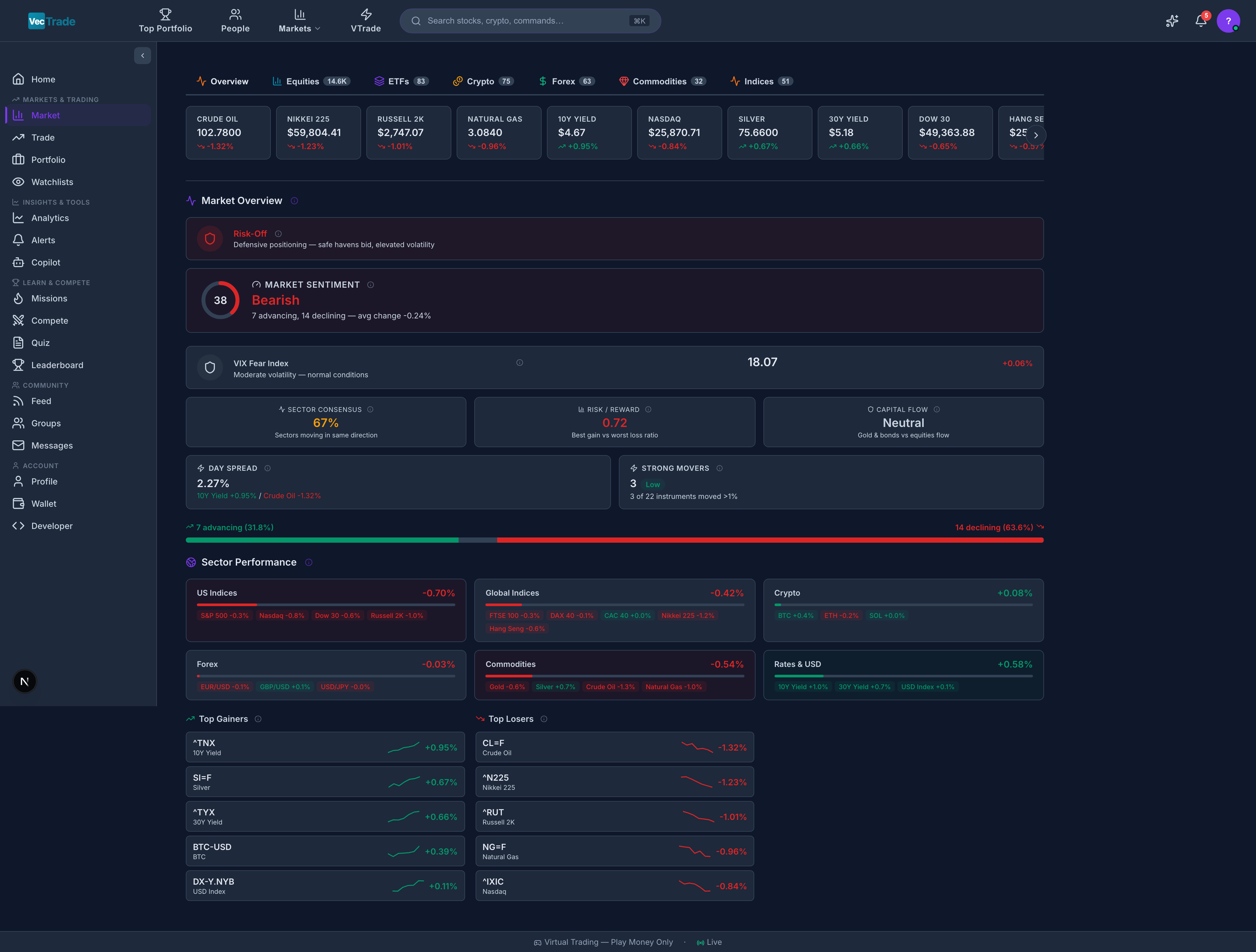1256x952 pixels.
Task: Open BTC-USD top gainer row
Action: tap(325, 851)
